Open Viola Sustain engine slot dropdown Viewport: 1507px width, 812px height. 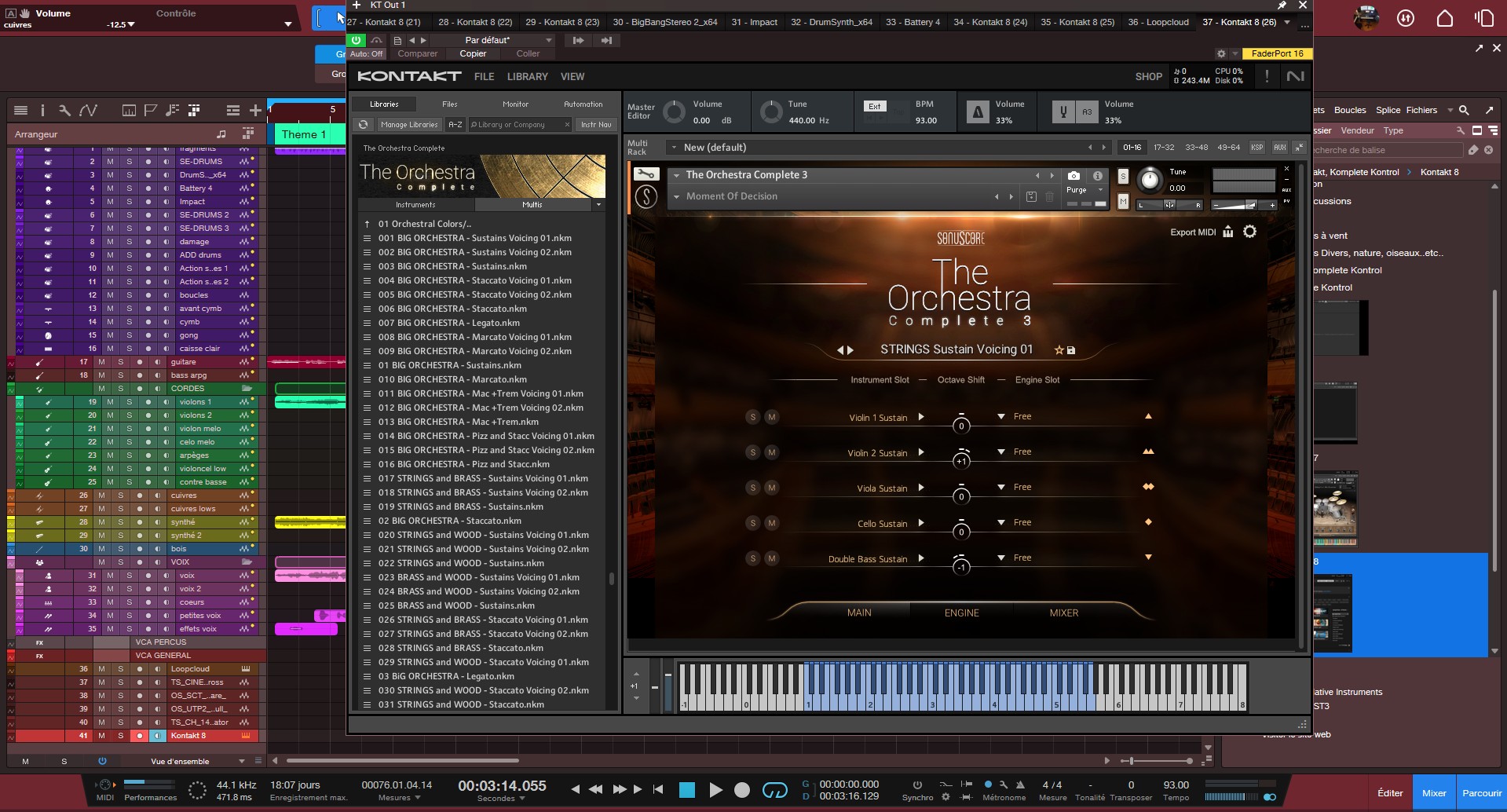click(1001, 487)
